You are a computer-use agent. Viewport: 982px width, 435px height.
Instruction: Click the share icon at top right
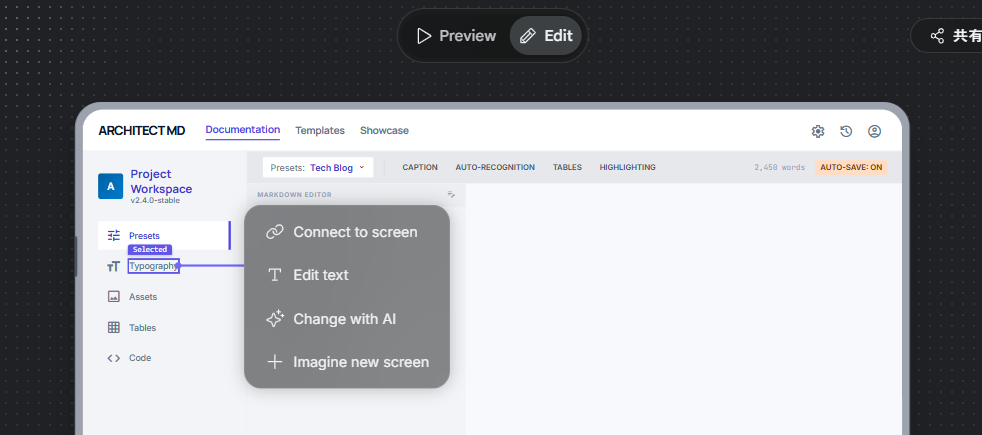pyautogui.click(x=937, y=36)
